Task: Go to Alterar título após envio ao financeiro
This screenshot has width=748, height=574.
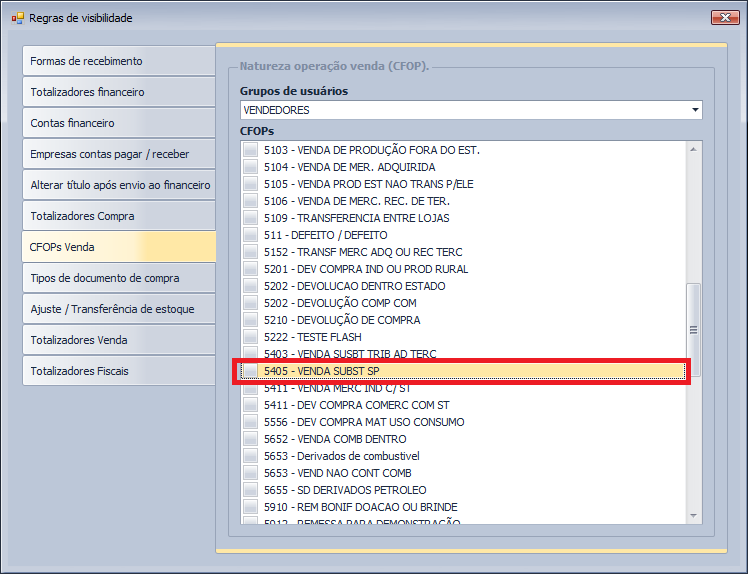Action: 119,185
